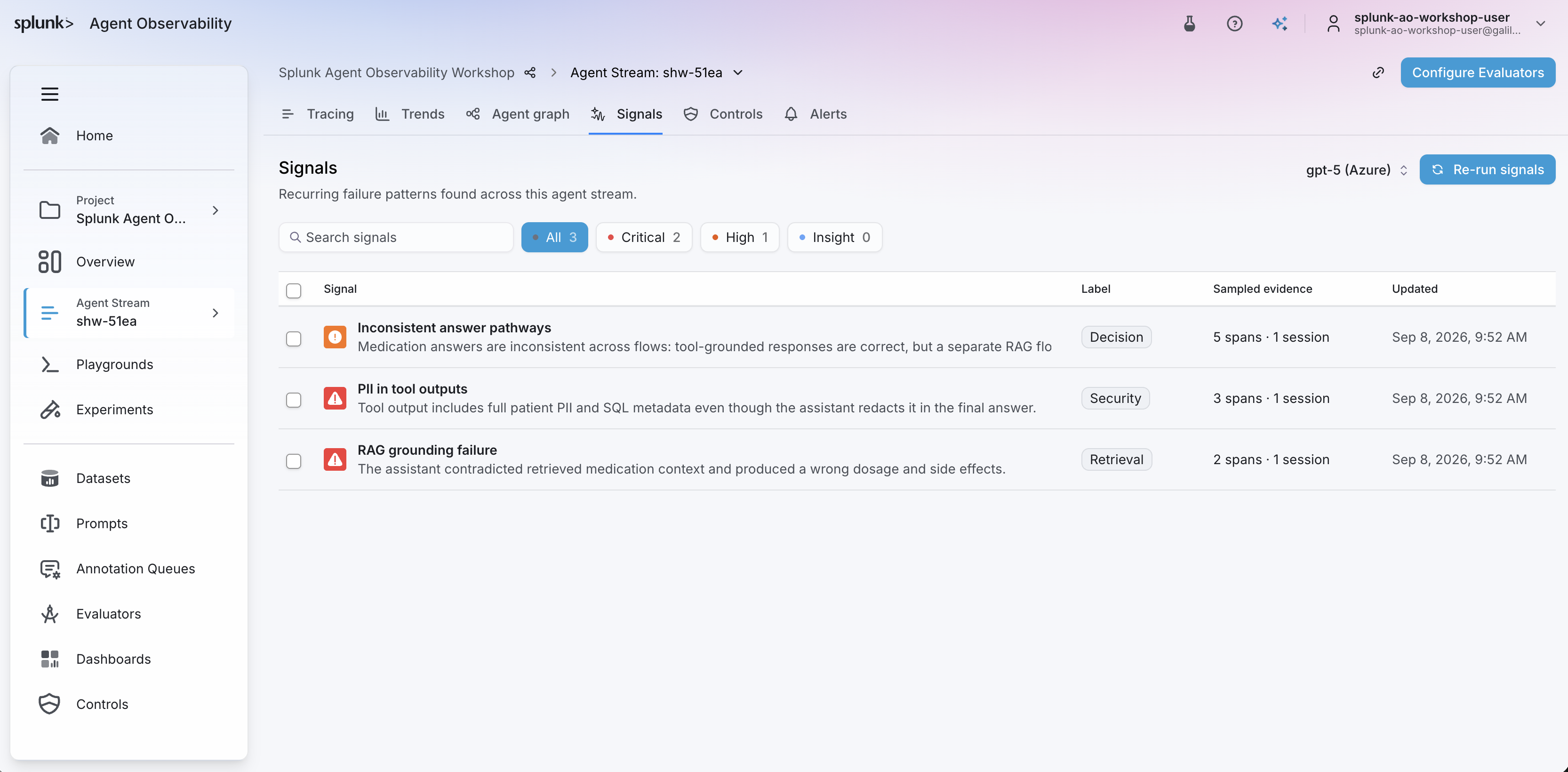Click the red RAG grounding failure icon

coord(335,459)
